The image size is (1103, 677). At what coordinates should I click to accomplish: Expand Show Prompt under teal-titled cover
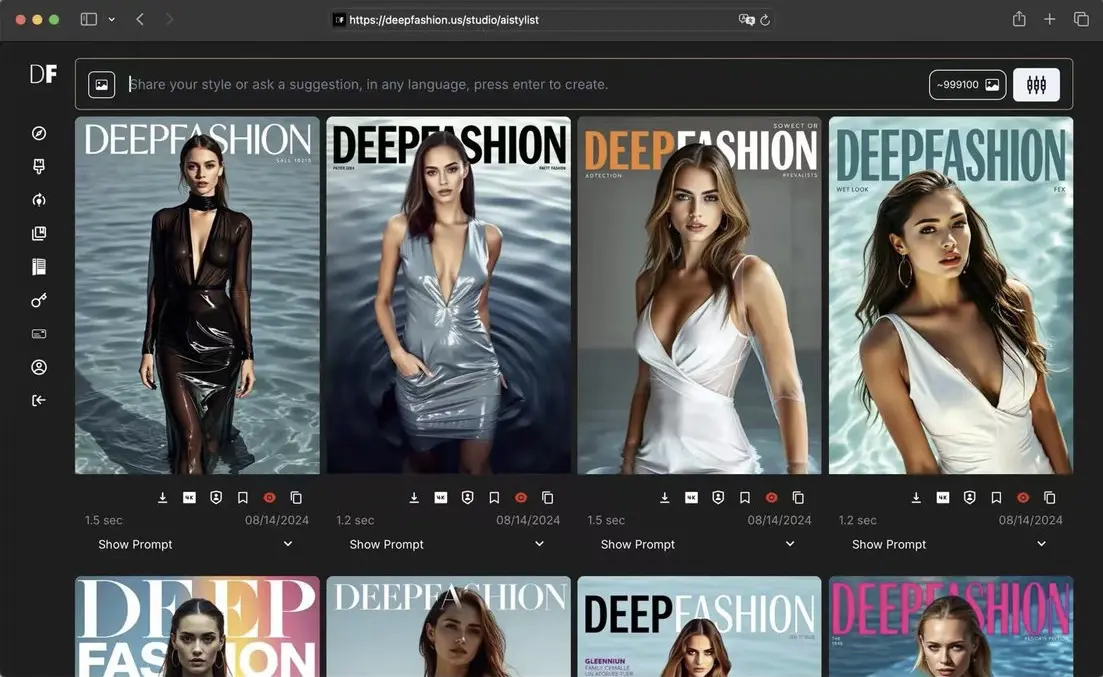(x=950, y=544)
